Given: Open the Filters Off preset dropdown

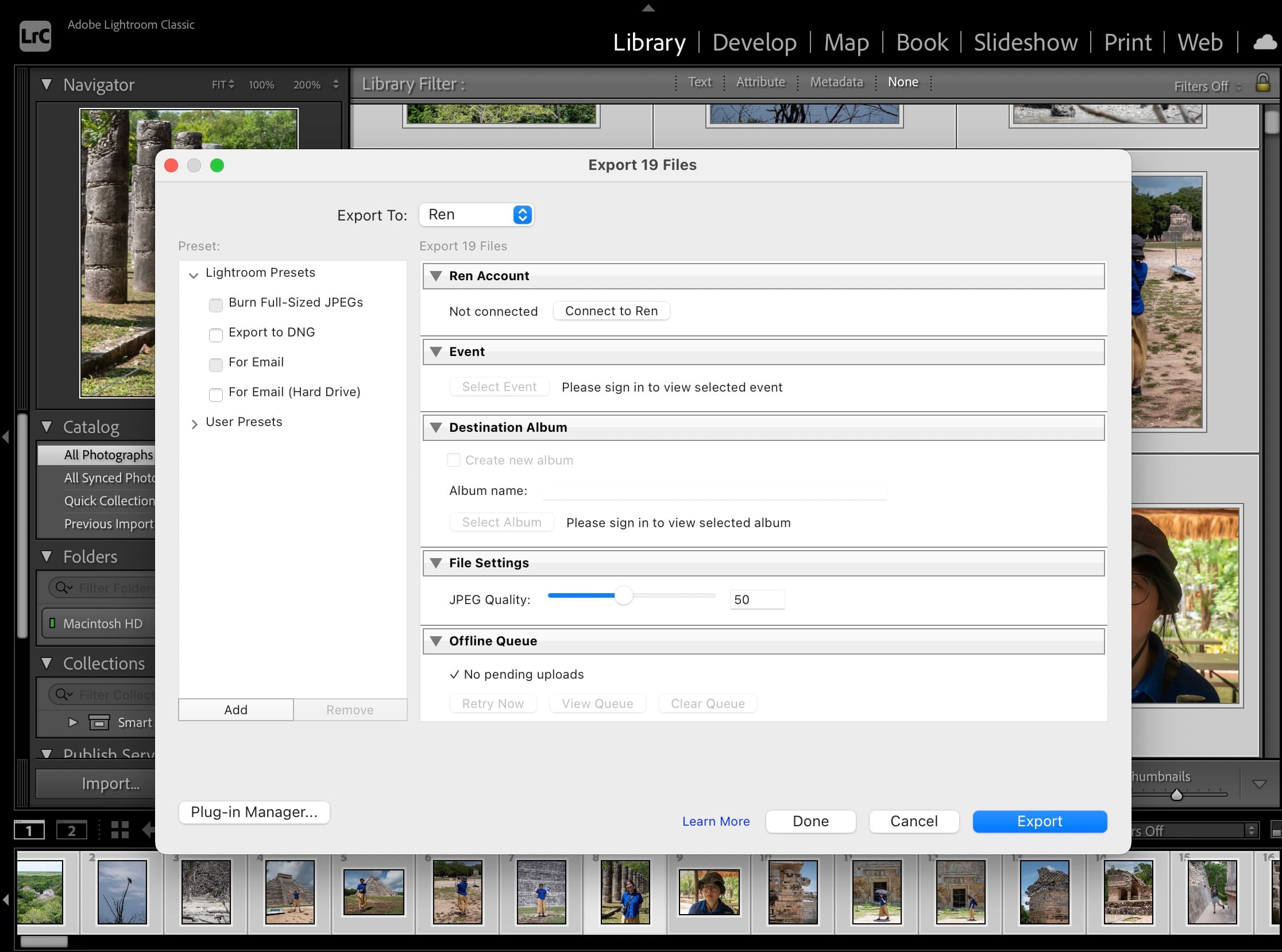Looking at the screenshot, I should coord(1208,87).
